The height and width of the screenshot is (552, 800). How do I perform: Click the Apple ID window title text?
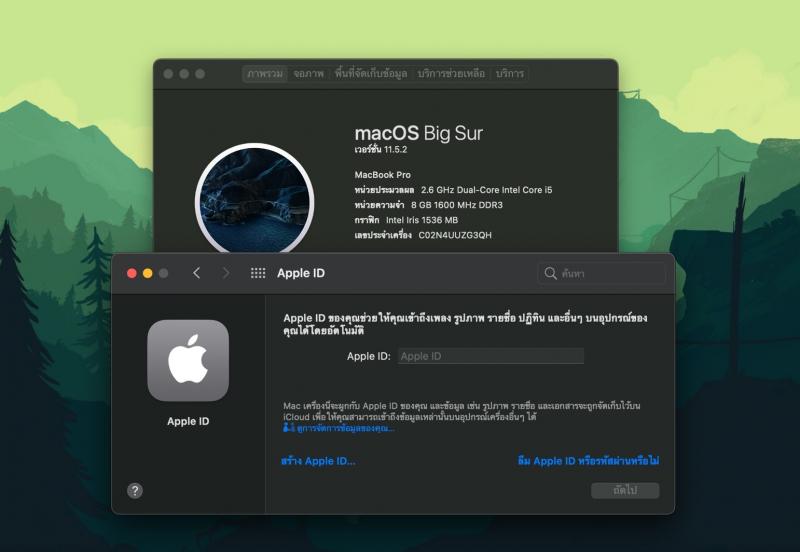(301, 273)
